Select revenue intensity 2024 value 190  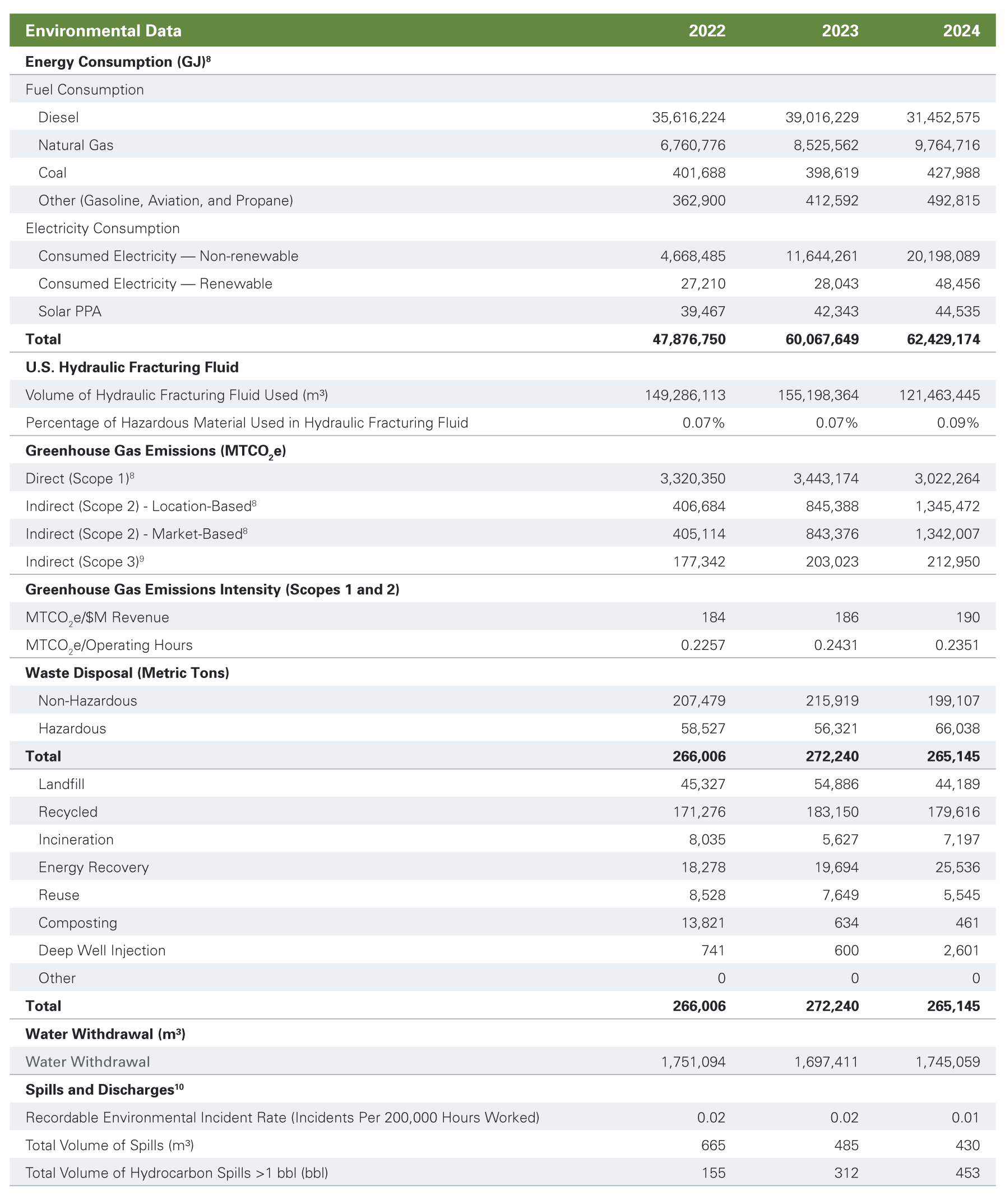click(x=968, y=617)
